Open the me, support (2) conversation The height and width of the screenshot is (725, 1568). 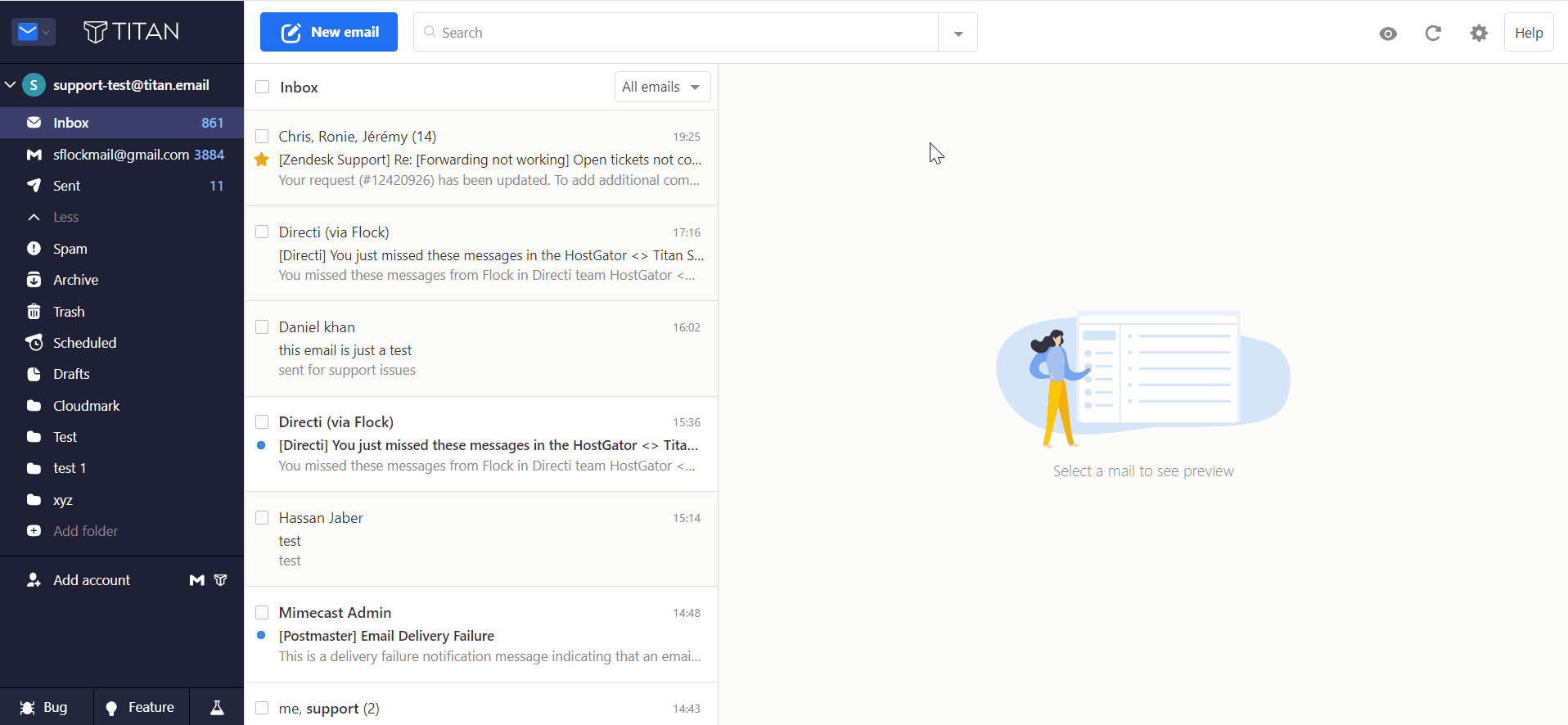coord(481,705)
